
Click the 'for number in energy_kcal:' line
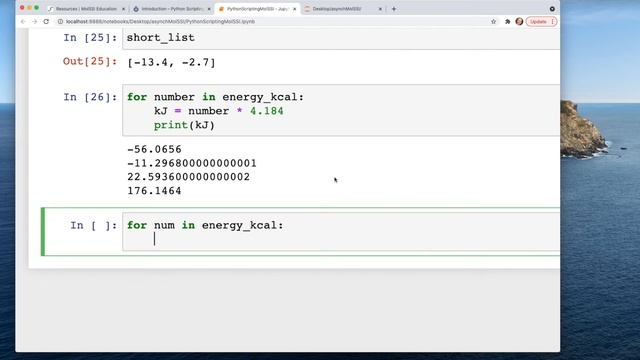tap(215, 97)
